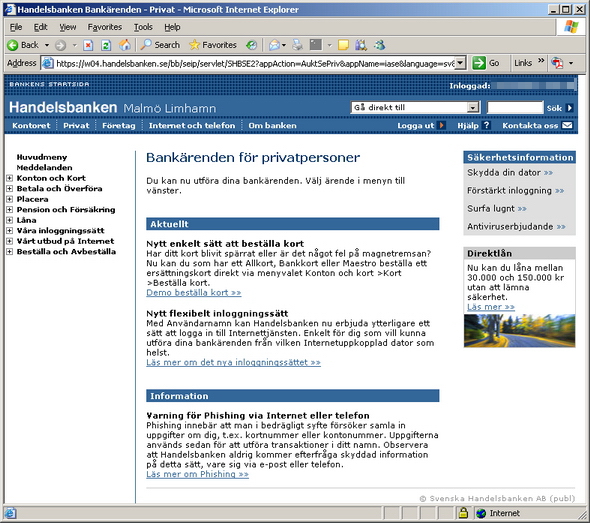This screenshot has height=523, width=590.
Task: Click the Sök arrow search button
Action: 570,108
